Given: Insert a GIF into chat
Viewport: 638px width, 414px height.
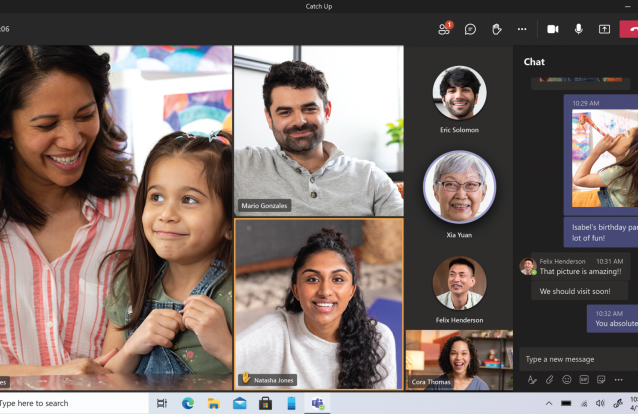Looking at the screenshot, I should point(584,380).
